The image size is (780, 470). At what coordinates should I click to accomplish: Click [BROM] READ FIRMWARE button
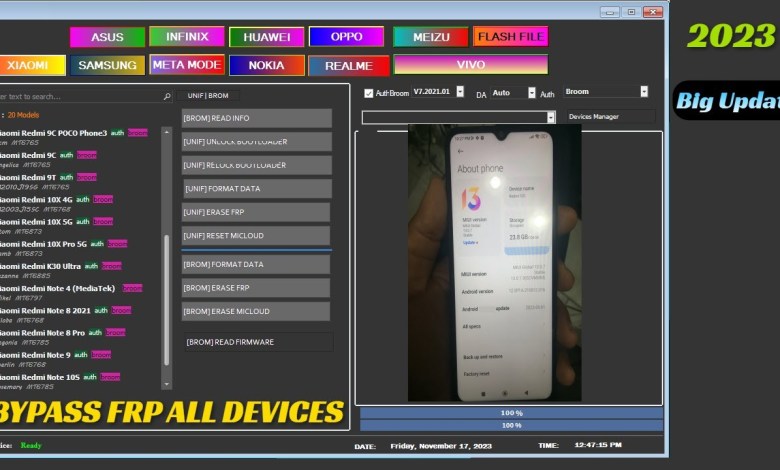pyautogui.click(x=259, y=342)
